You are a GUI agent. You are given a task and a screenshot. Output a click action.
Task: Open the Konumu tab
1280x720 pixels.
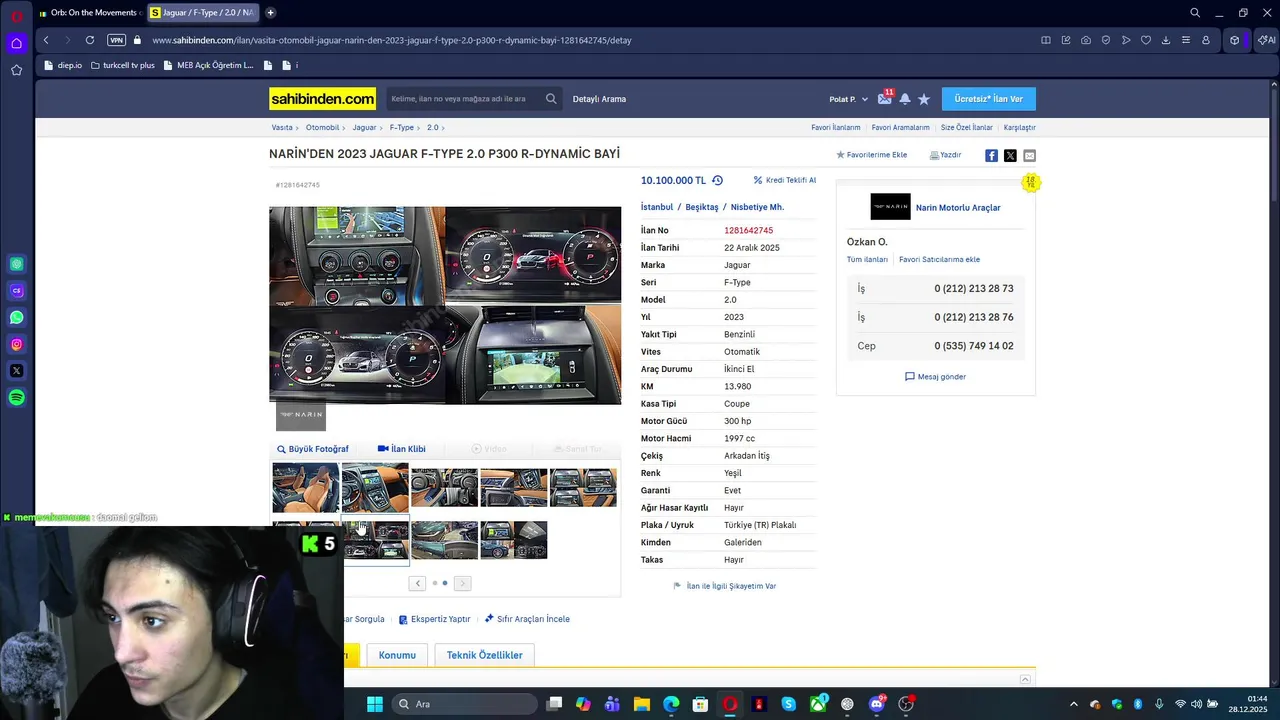397,655
